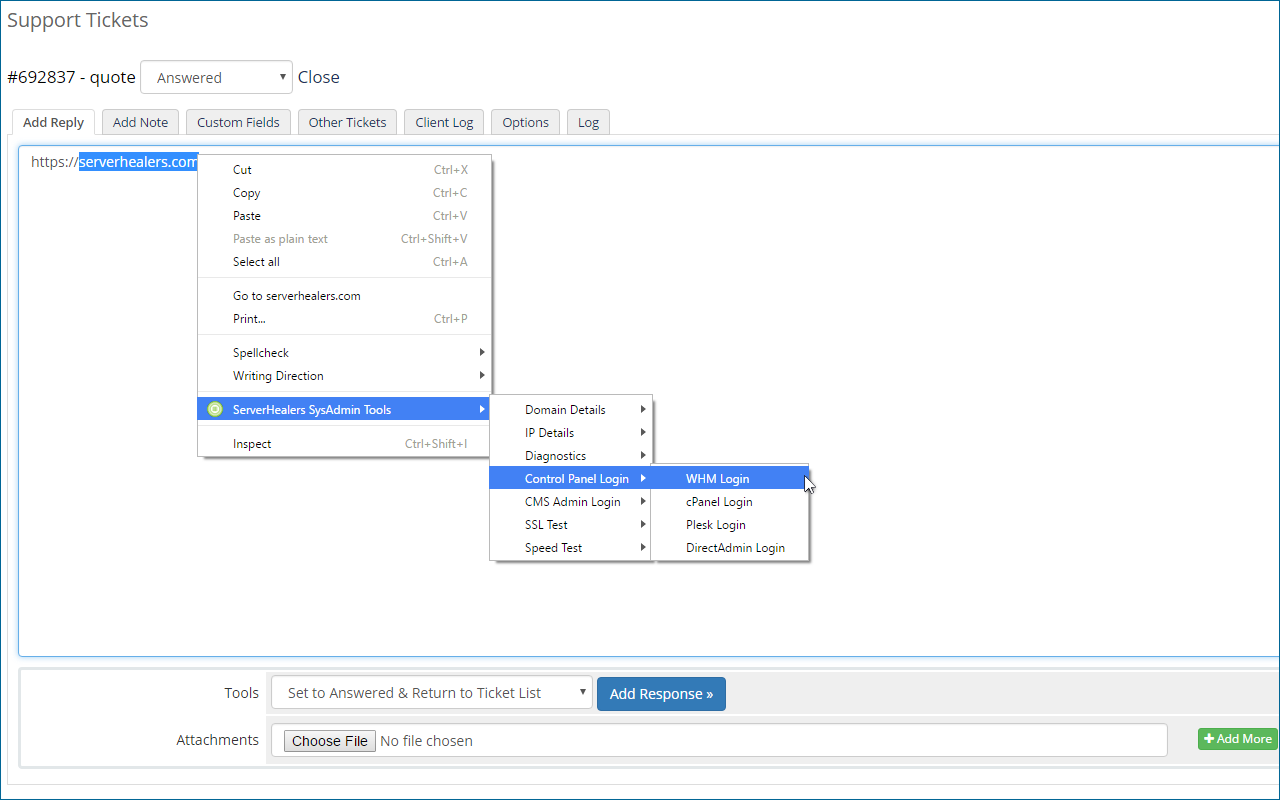Viewport: 1280px width, 800px height.
Task: Expand the CMS Admin Login submenu
Action: tap(570, 502)
